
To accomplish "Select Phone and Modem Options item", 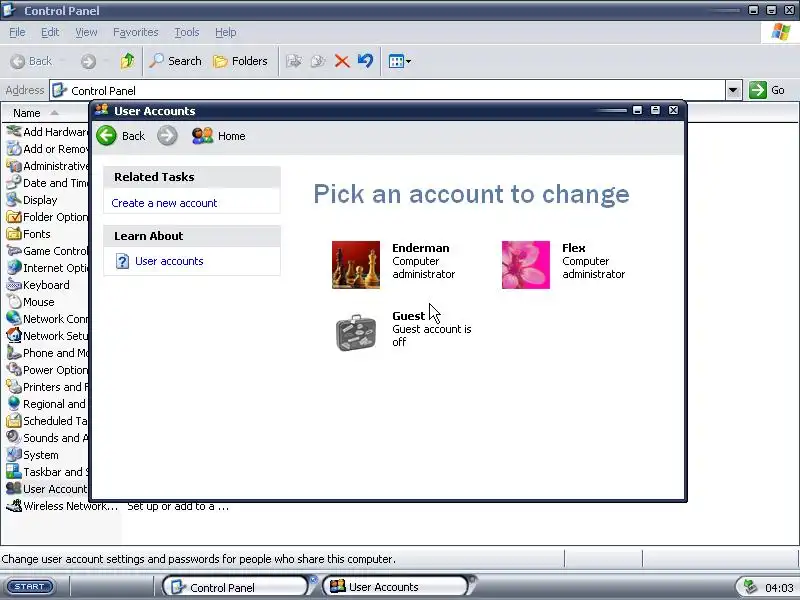I will click(47, 353).
